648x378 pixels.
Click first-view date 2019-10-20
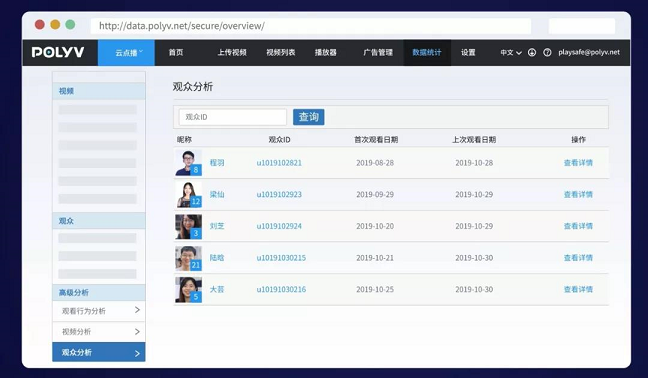[x=375, y=226]
